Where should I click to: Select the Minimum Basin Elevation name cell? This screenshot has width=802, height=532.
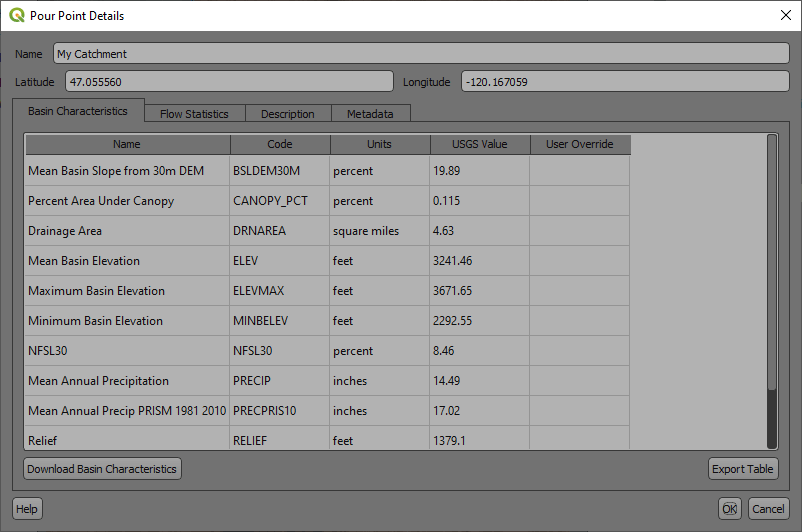pos(127,321)
